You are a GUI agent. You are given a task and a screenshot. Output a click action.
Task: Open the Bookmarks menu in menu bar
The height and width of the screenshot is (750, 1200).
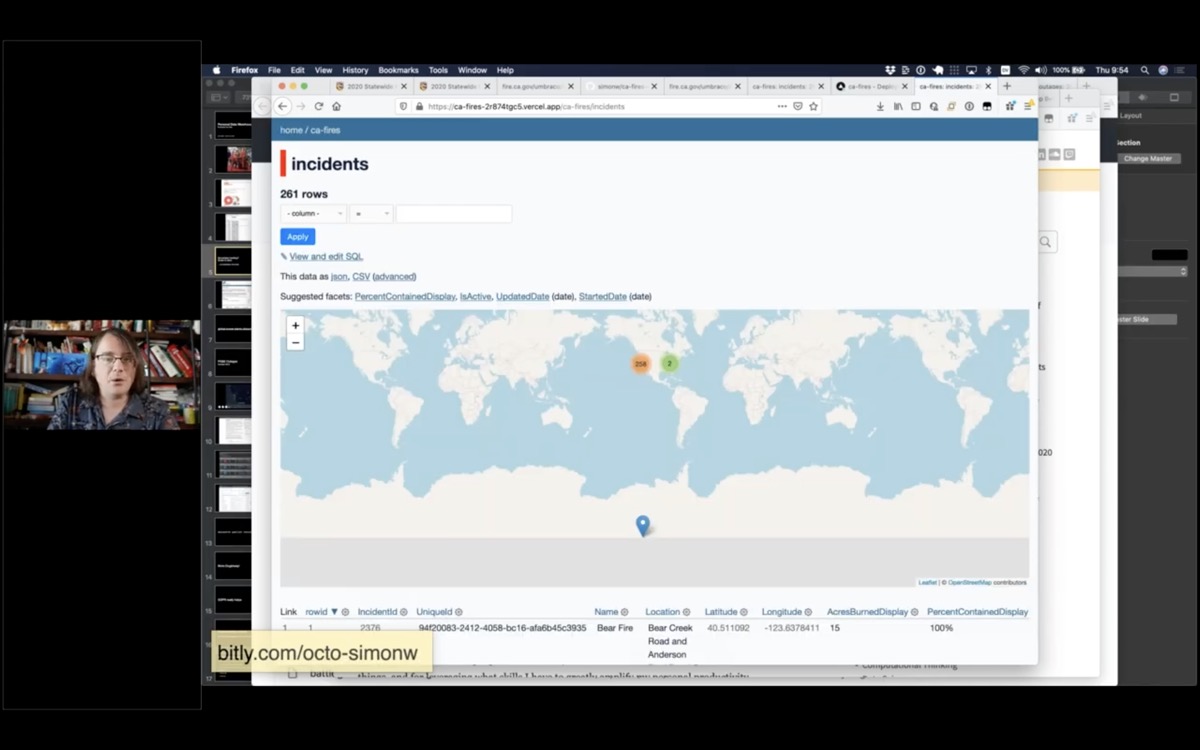[398, 70]
